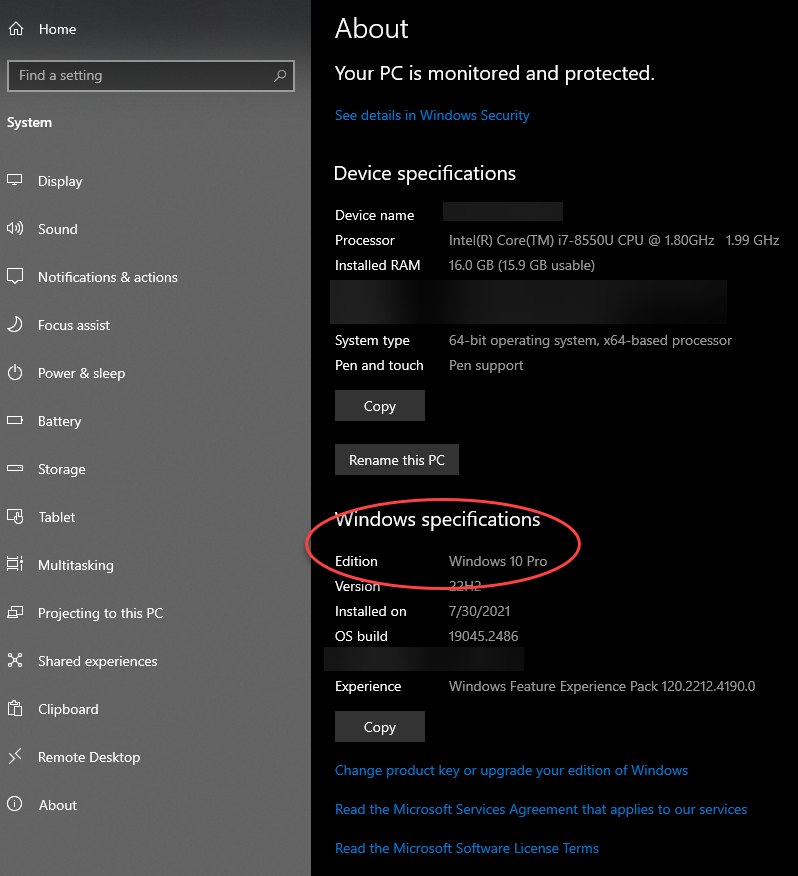Click the Find a setting search field

[x=151, y=75]
